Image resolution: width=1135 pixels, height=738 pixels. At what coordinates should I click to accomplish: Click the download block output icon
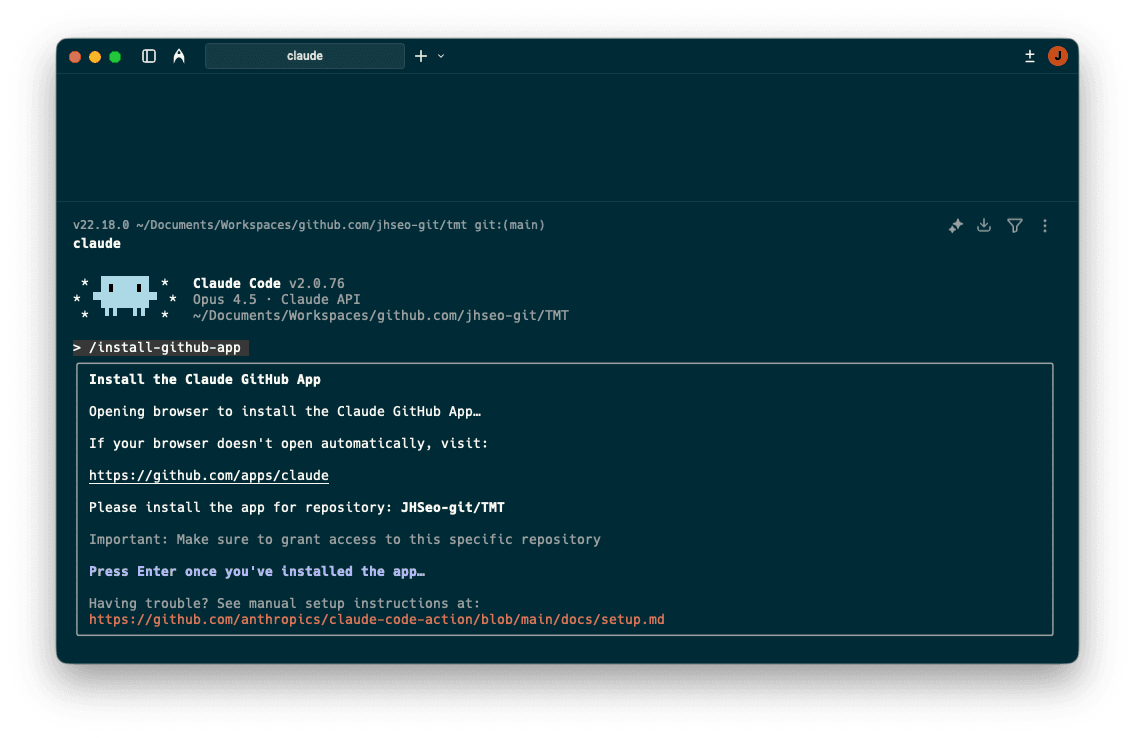(x=984, y=226)
